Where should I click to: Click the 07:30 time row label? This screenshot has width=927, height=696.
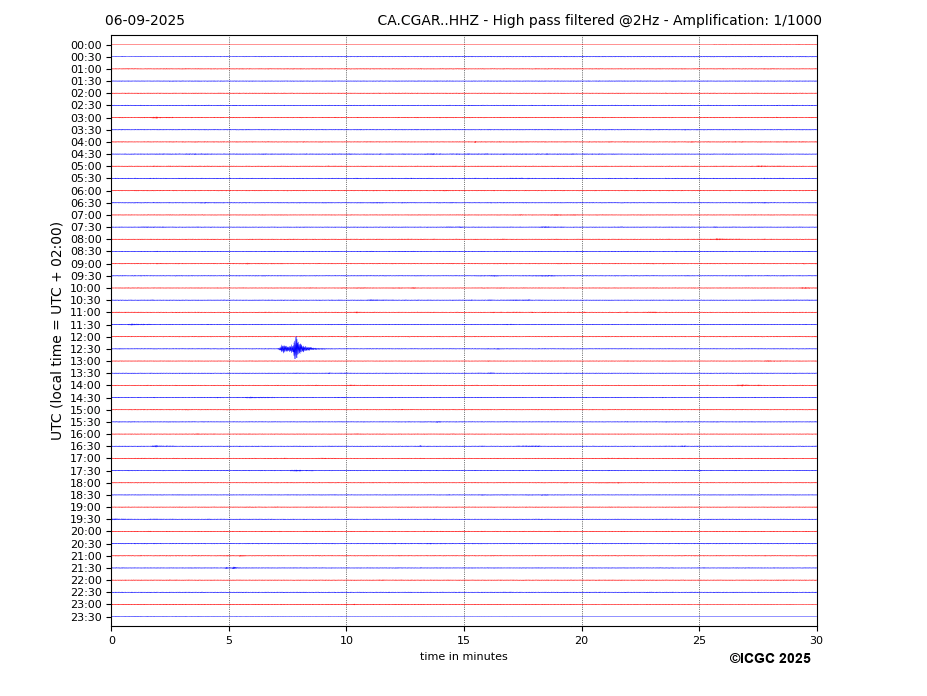[86, 228]
